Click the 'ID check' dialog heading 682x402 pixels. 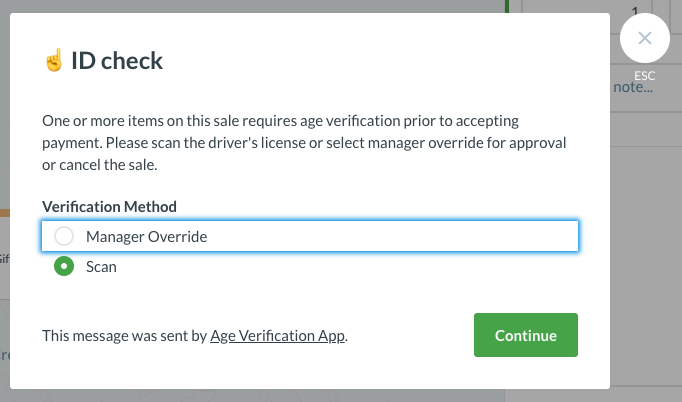tap(116, 62)
